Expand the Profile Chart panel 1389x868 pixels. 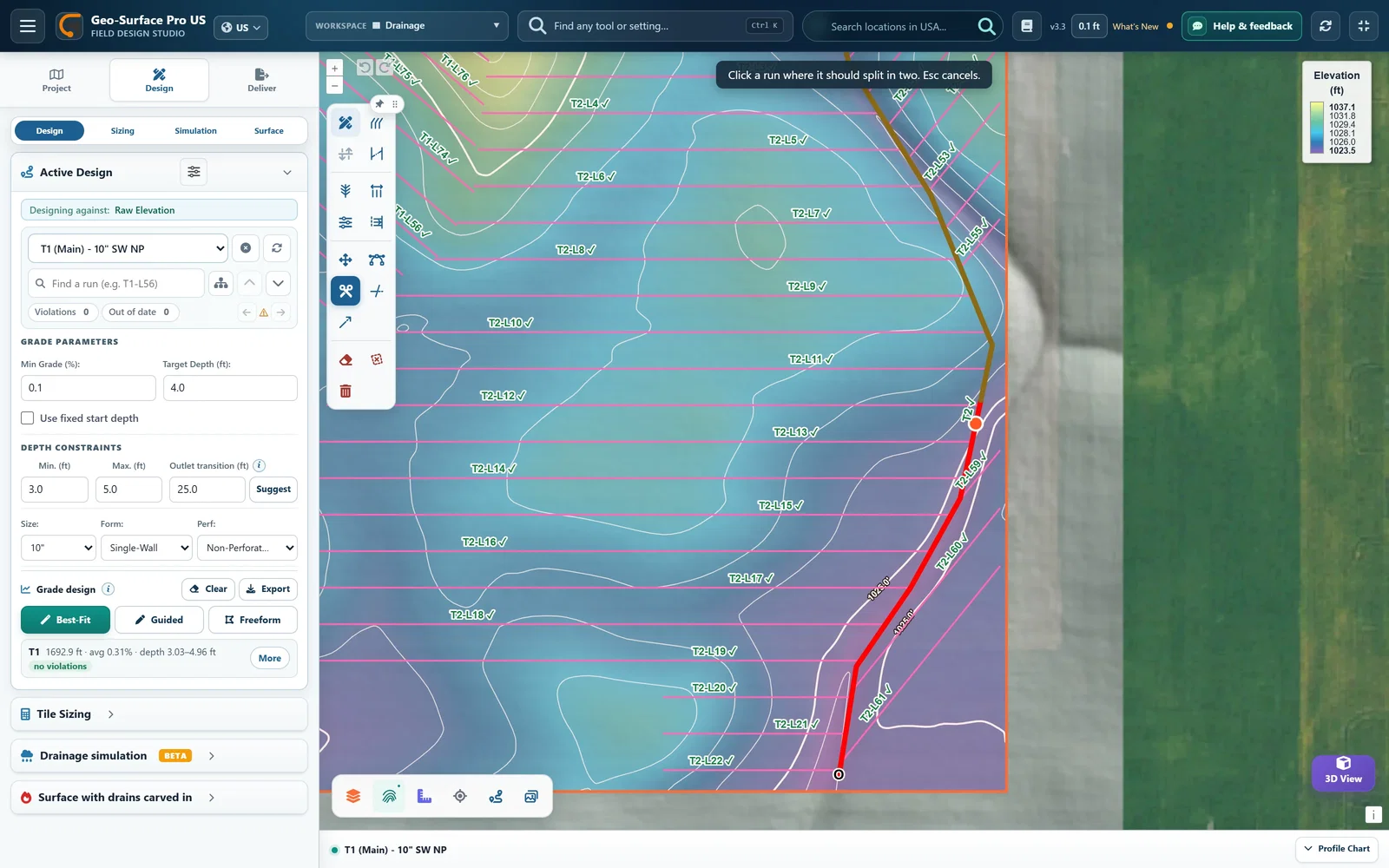coord(1336,849)
